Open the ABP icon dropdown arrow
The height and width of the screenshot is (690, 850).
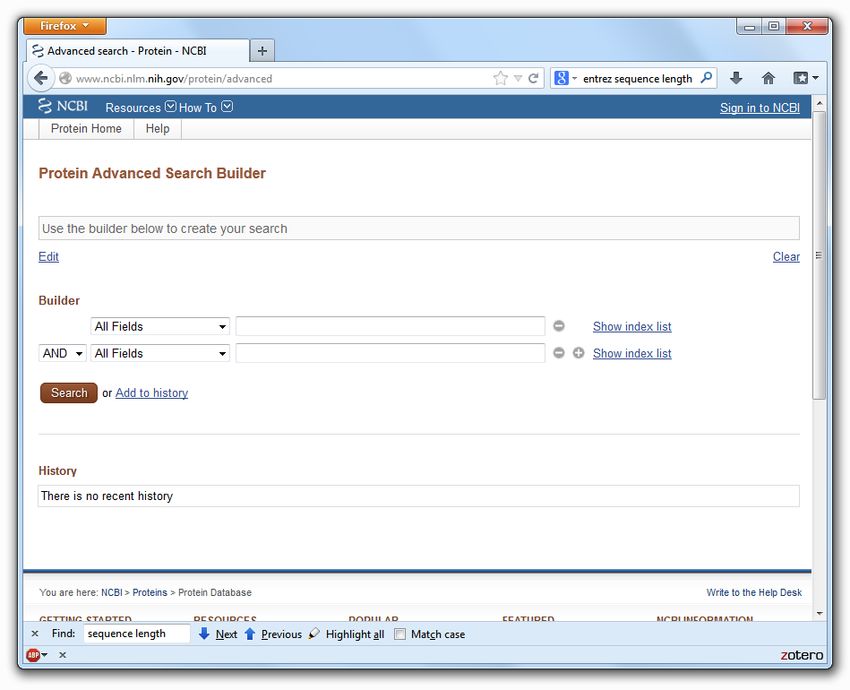point(44,655)
